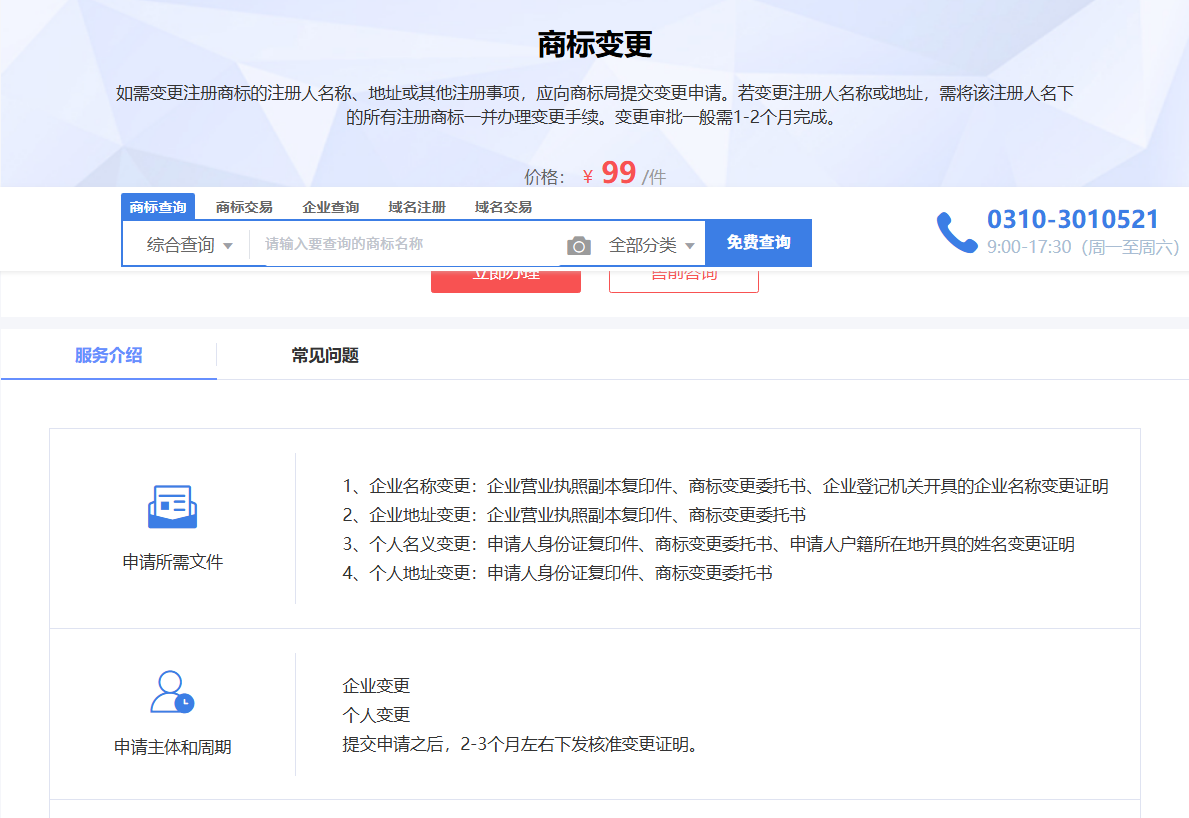
Task: Switch to the 商标交易 tab
Action: (x=244, y=207)
